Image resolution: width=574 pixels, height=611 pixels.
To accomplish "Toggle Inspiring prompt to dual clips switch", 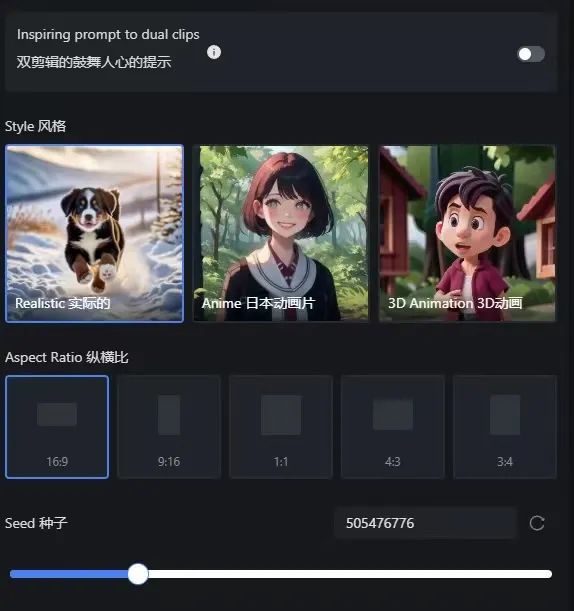I will pyautogui.click(x=531, y=54).
